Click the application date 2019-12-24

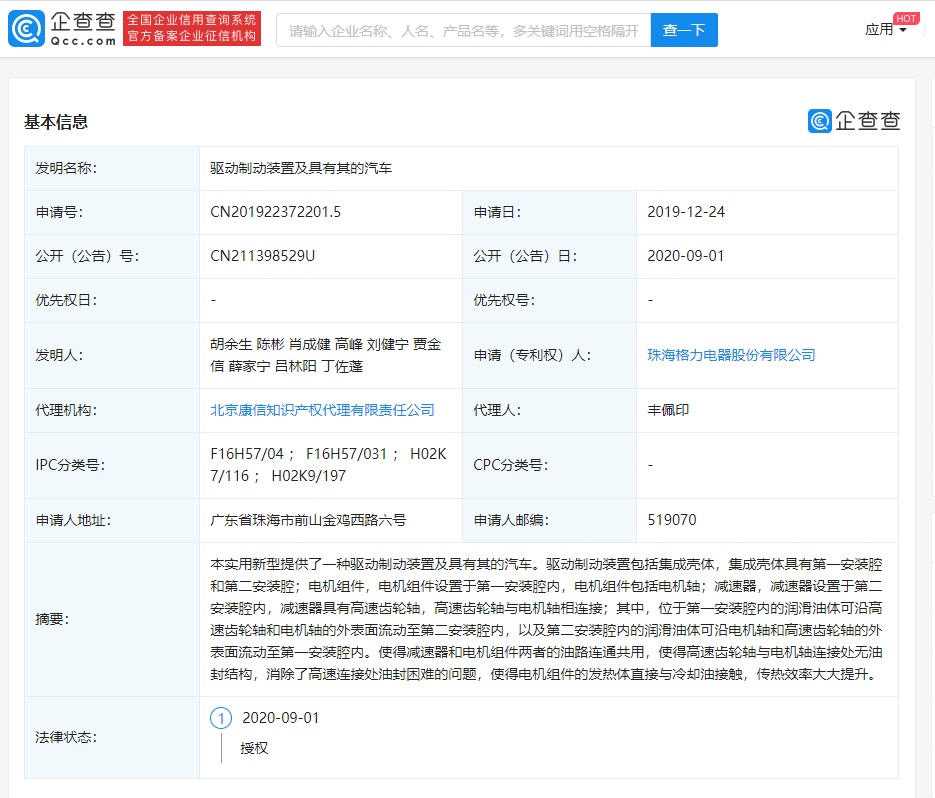click(686, 212)
